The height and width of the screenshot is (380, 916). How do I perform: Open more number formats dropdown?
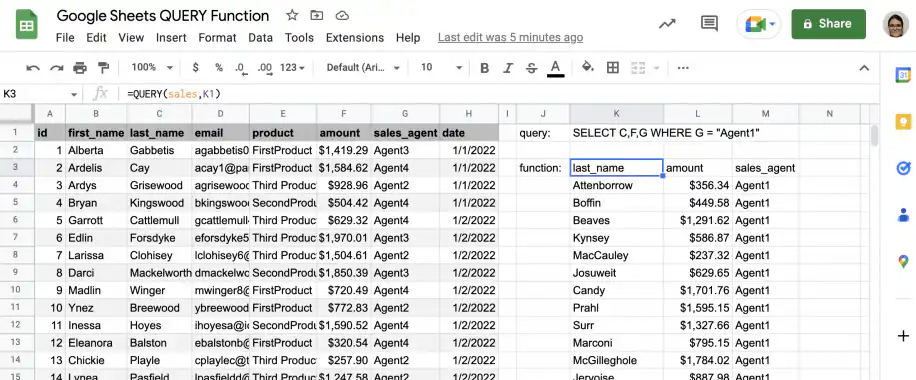[x=293, y=68]
